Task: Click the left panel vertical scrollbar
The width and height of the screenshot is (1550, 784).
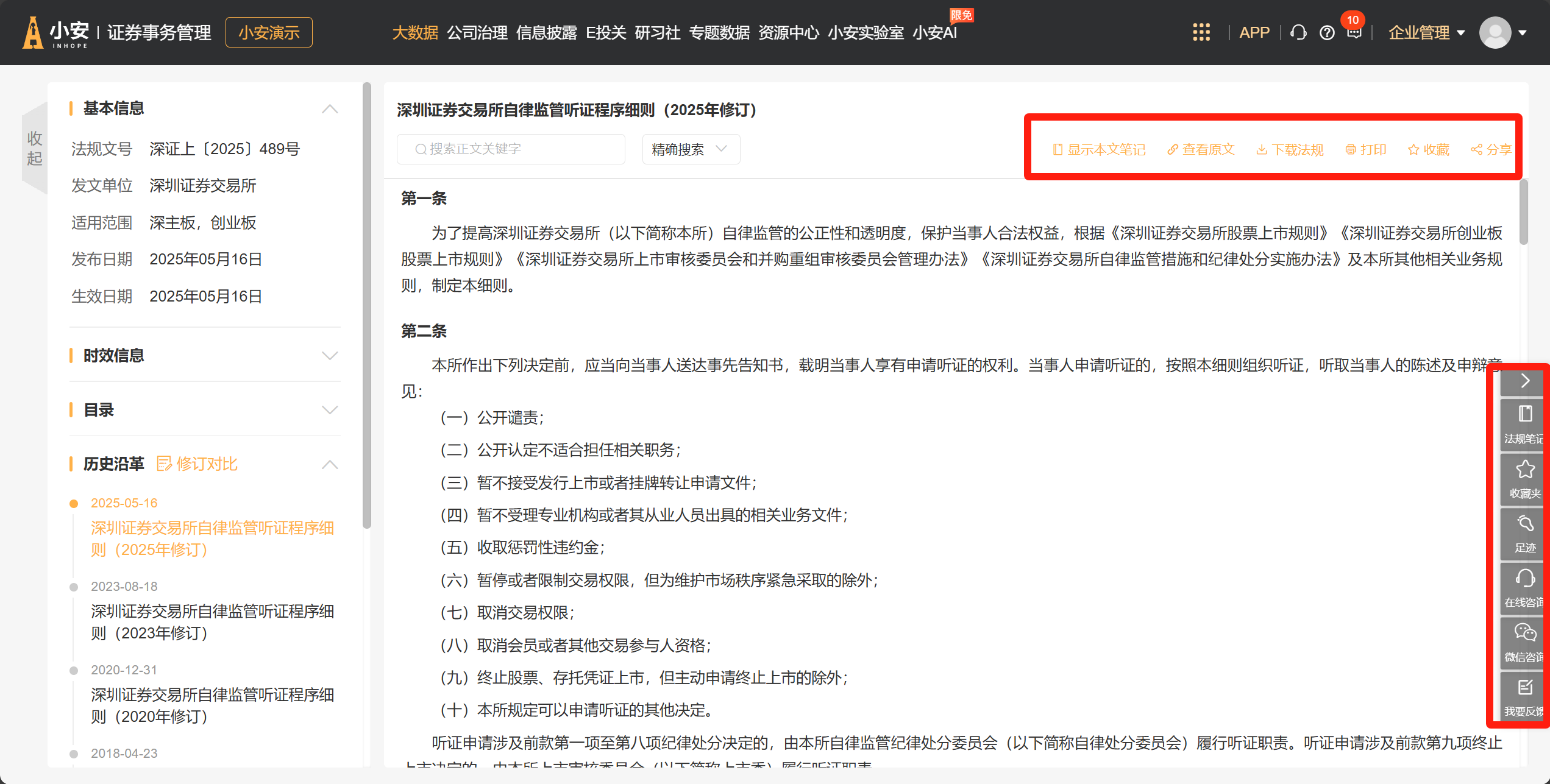Action: pyautogui.click(x=367, y=305)
